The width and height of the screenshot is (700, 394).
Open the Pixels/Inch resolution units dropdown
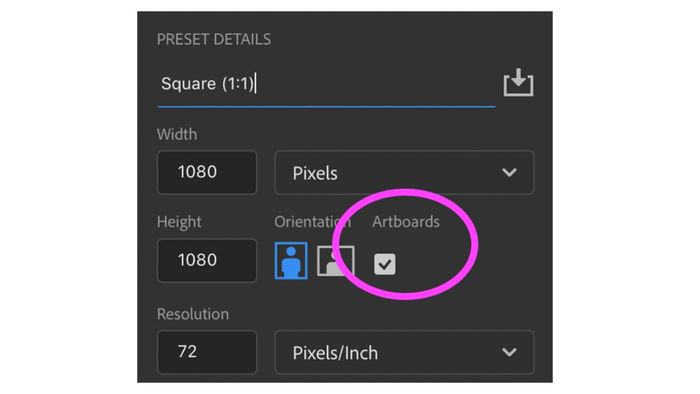404,353
